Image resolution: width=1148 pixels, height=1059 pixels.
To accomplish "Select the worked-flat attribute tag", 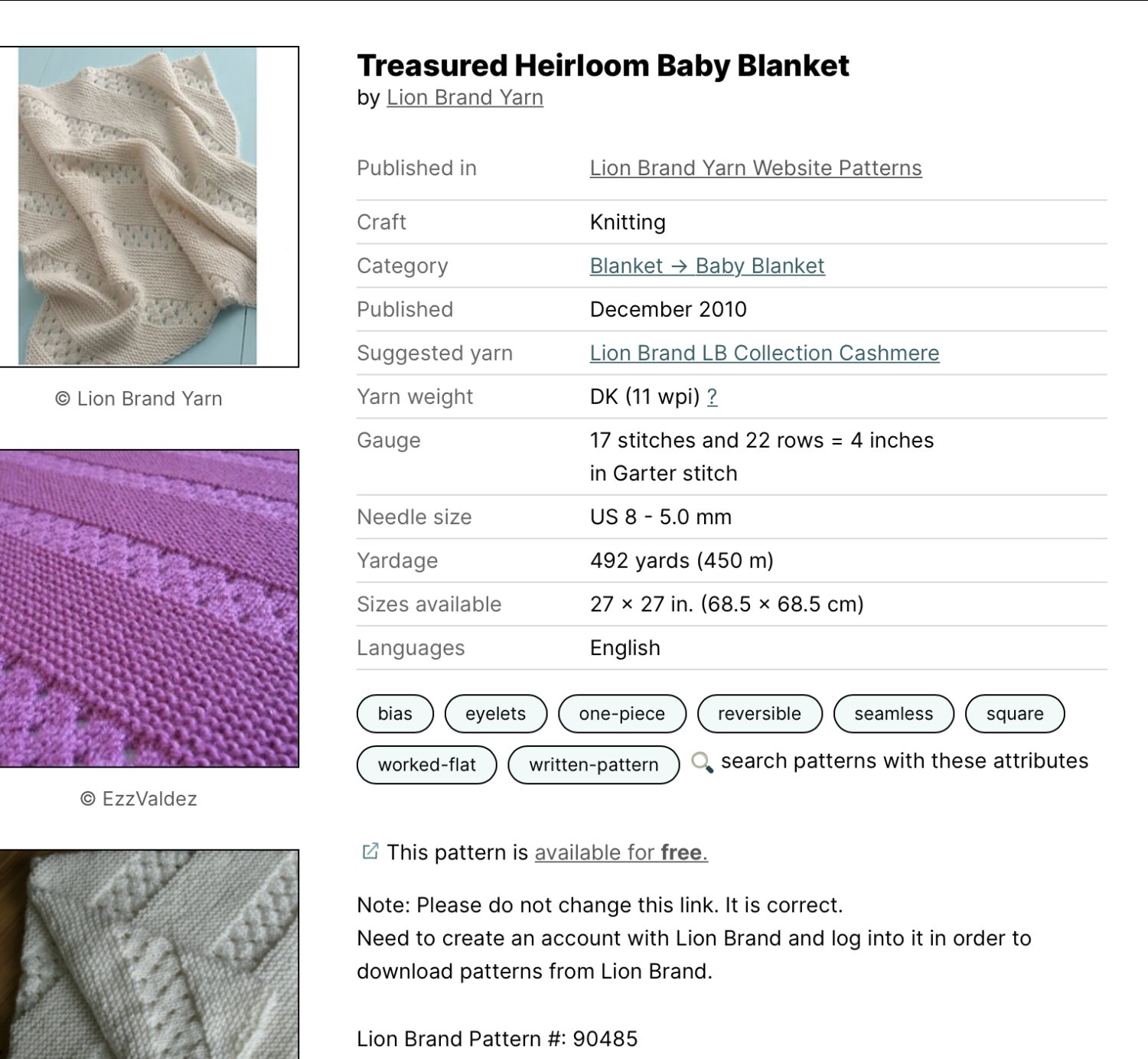I will (427, 765).
